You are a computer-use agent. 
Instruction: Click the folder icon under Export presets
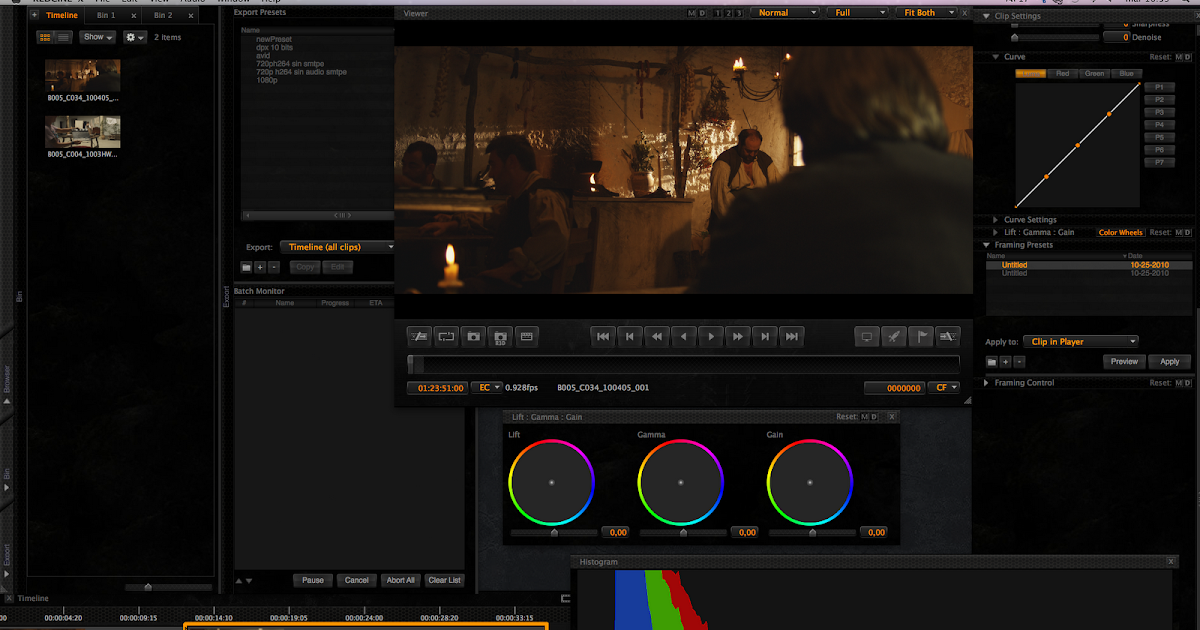246,267
